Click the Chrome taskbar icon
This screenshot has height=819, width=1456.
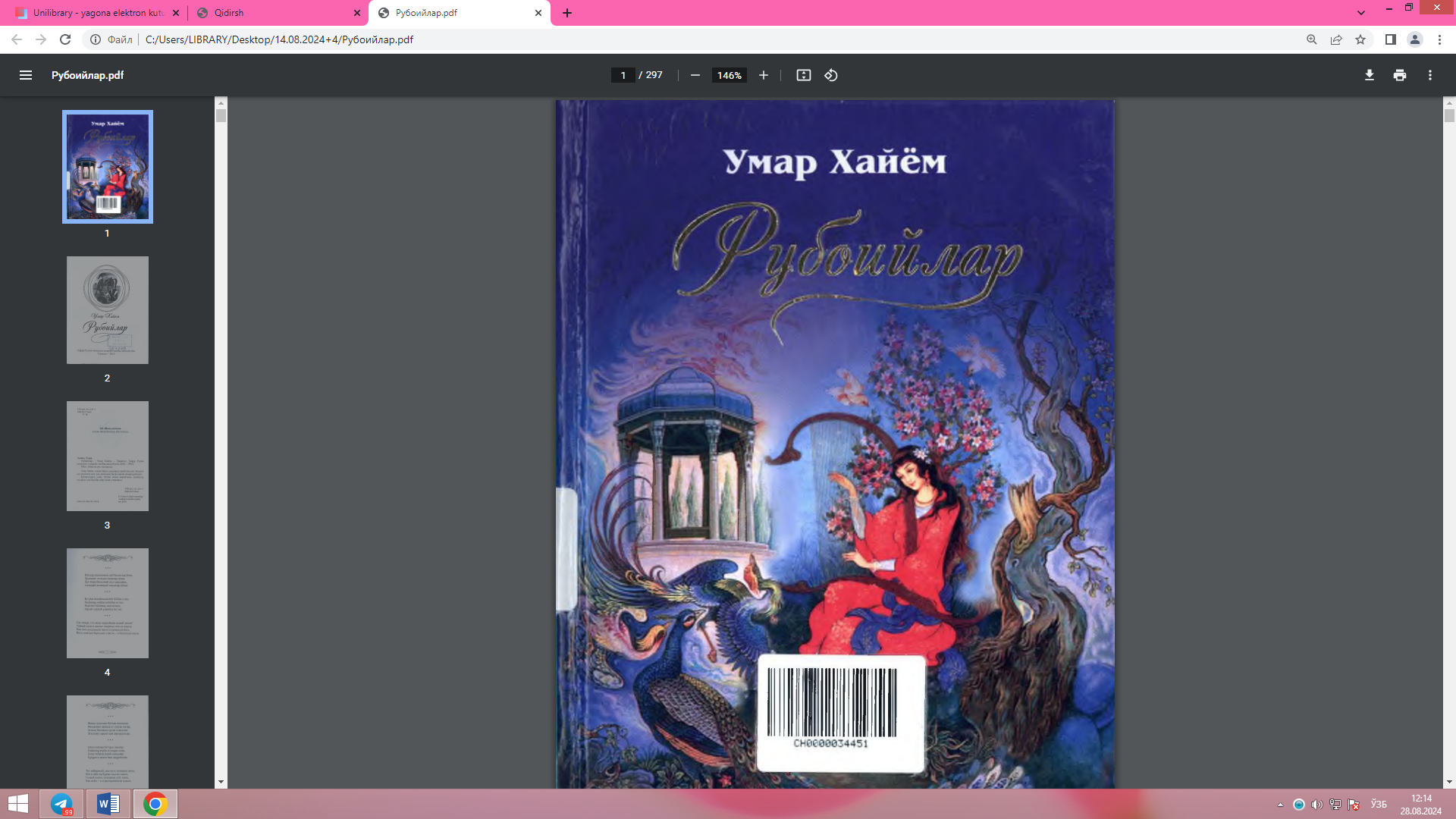point(155,804)
